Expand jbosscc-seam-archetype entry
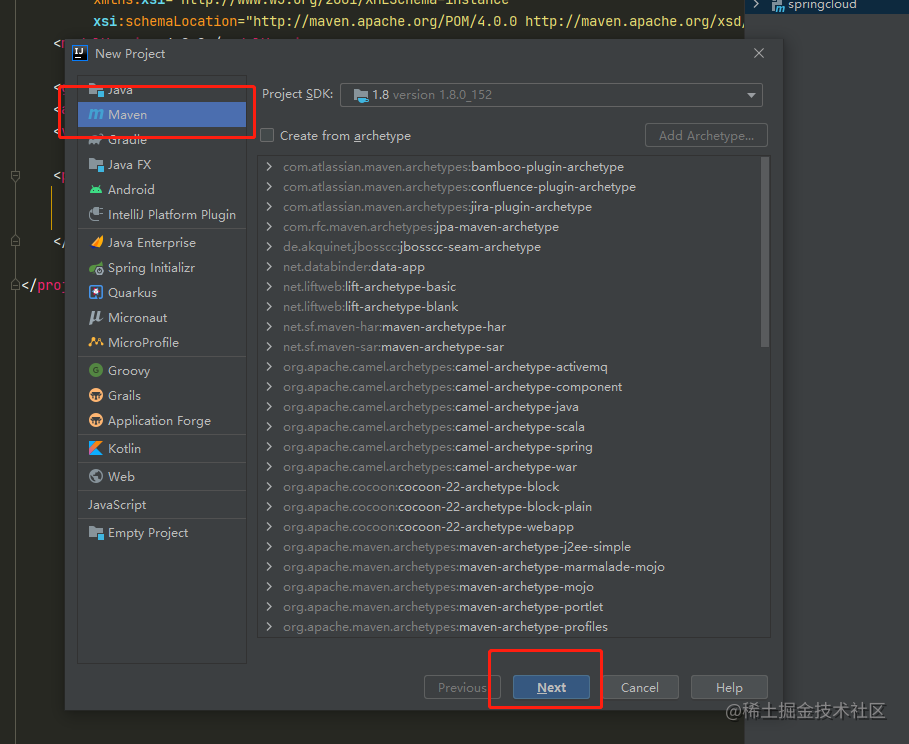This screenshot has width=909, height=744. coord(269,246)
